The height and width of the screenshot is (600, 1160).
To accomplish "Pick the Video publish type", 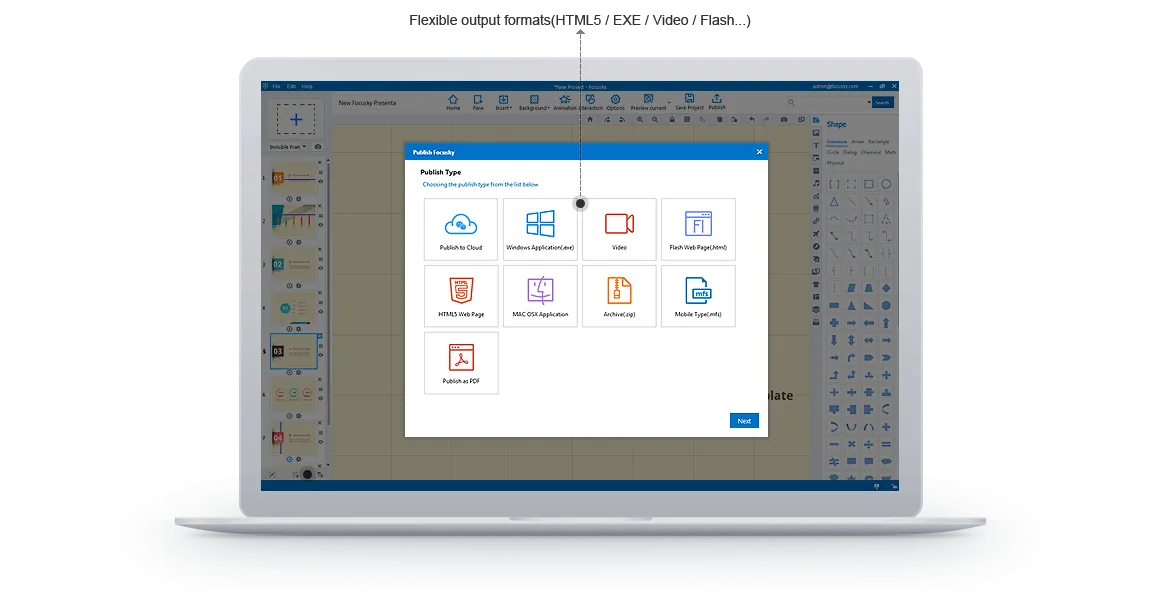I will click(x=619, y=229).
